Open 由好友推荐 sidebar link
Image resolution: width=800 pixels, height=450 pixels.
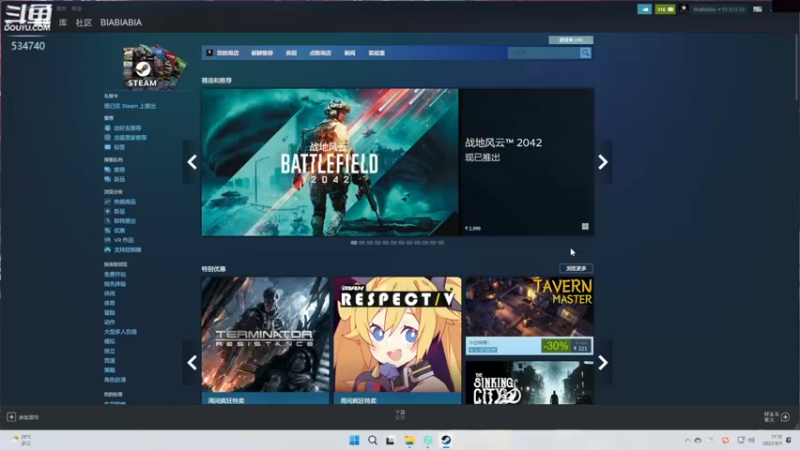pyautogui.click(x=128, y=128)
